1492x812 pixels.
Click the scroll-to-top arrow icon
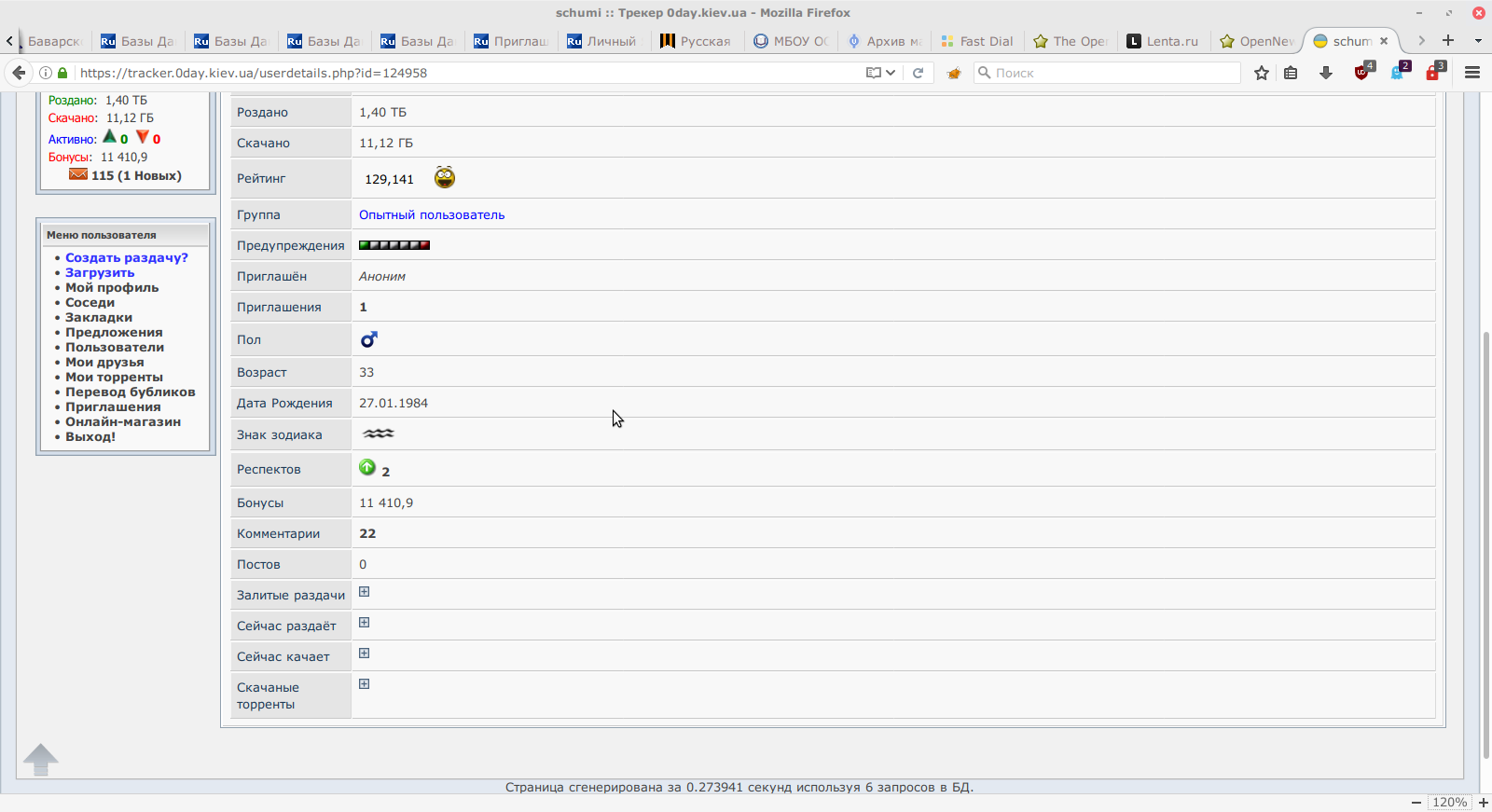click(x=41, y=759)
